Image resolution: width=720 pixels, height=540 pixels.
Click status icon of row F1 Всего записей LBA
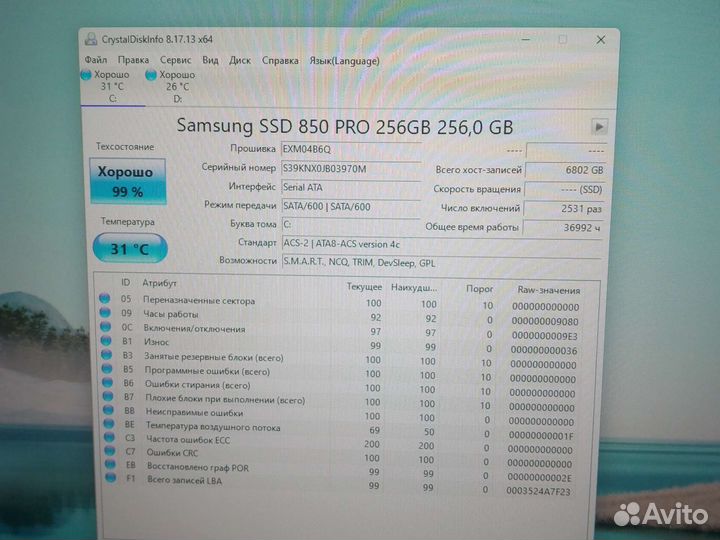point(111,478)
